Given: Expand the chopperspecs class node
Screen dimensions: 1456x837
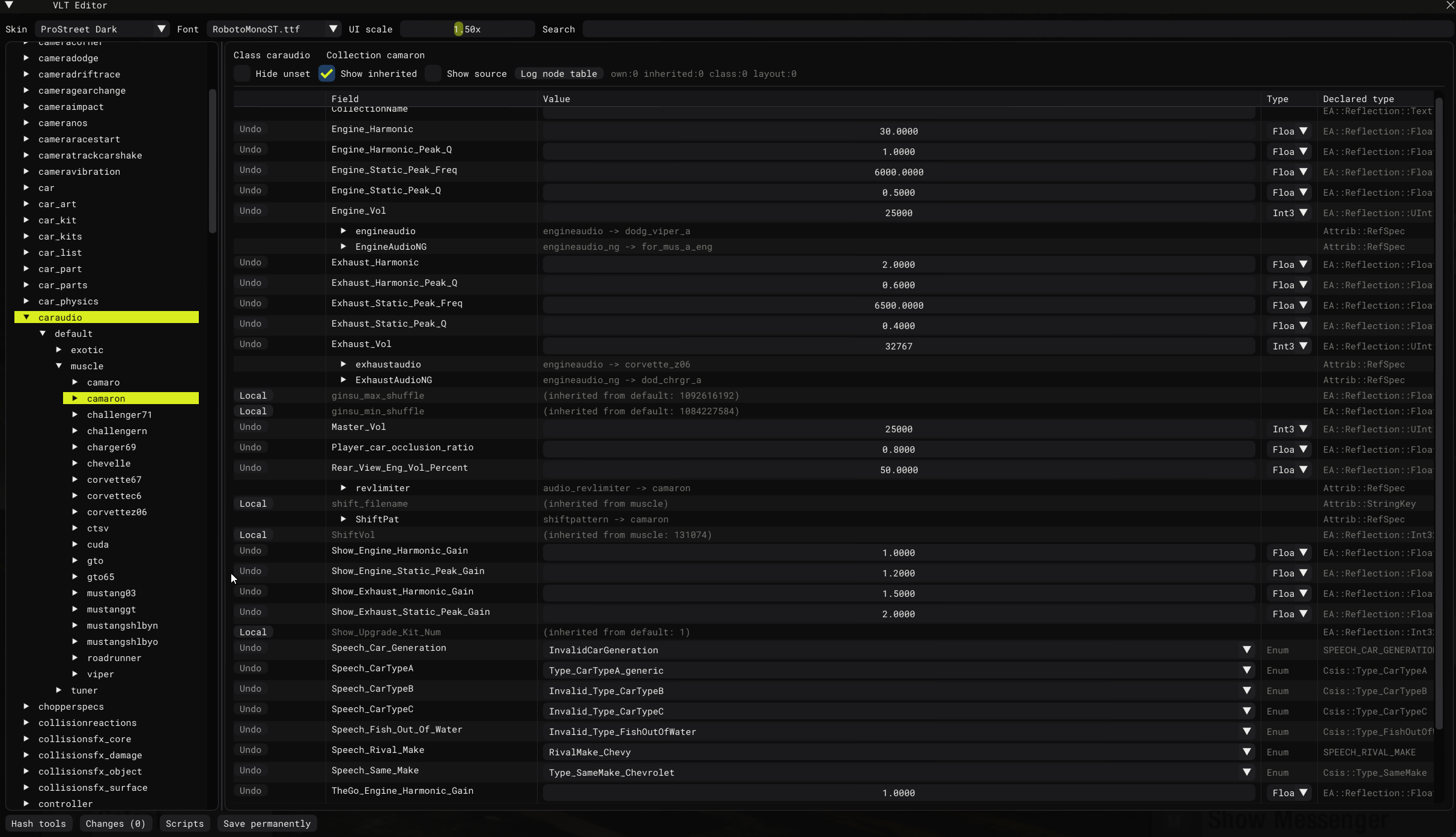Looking at the screenshot, I should (26, 706).
